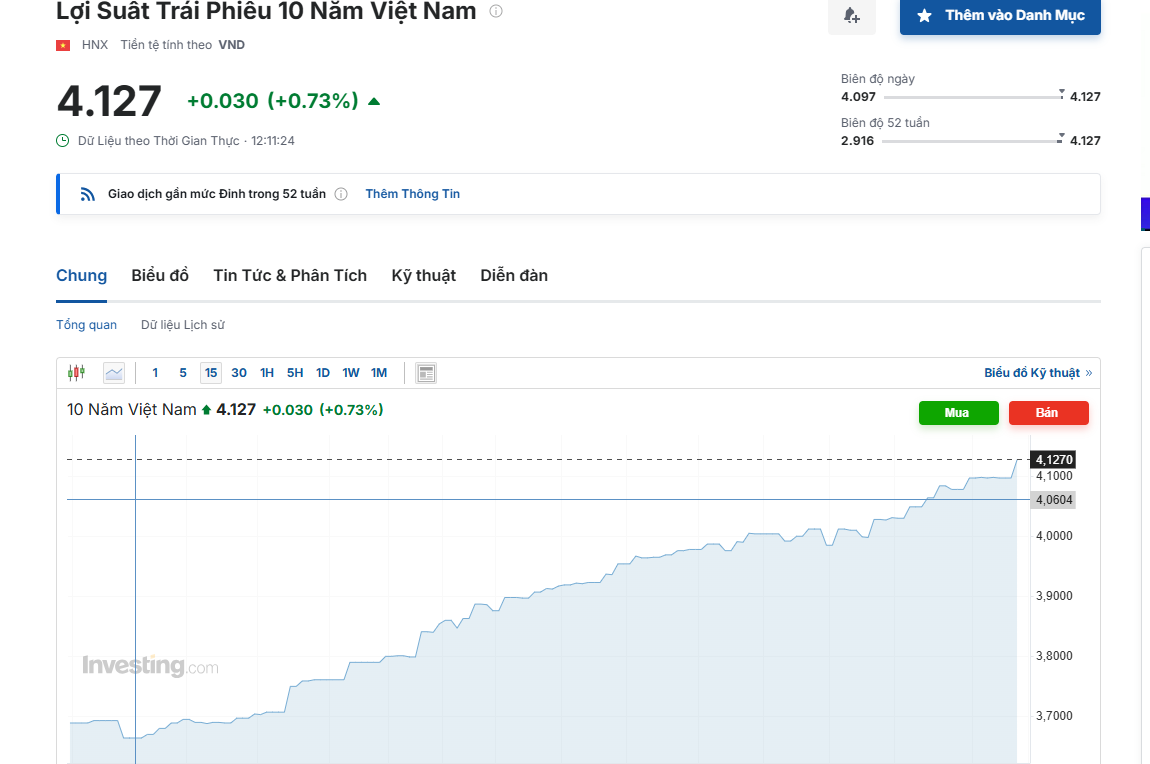Select the 1D chart interval
The width and height of the screenshot is (1150, 764).
tap(323, 373)
